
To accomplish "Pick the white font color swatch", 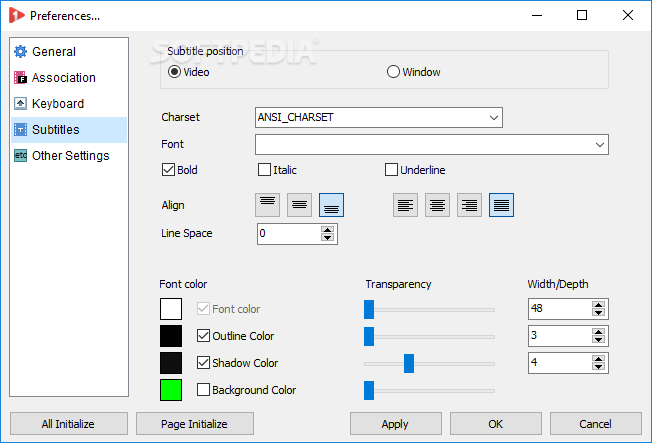I will [171, 309].
